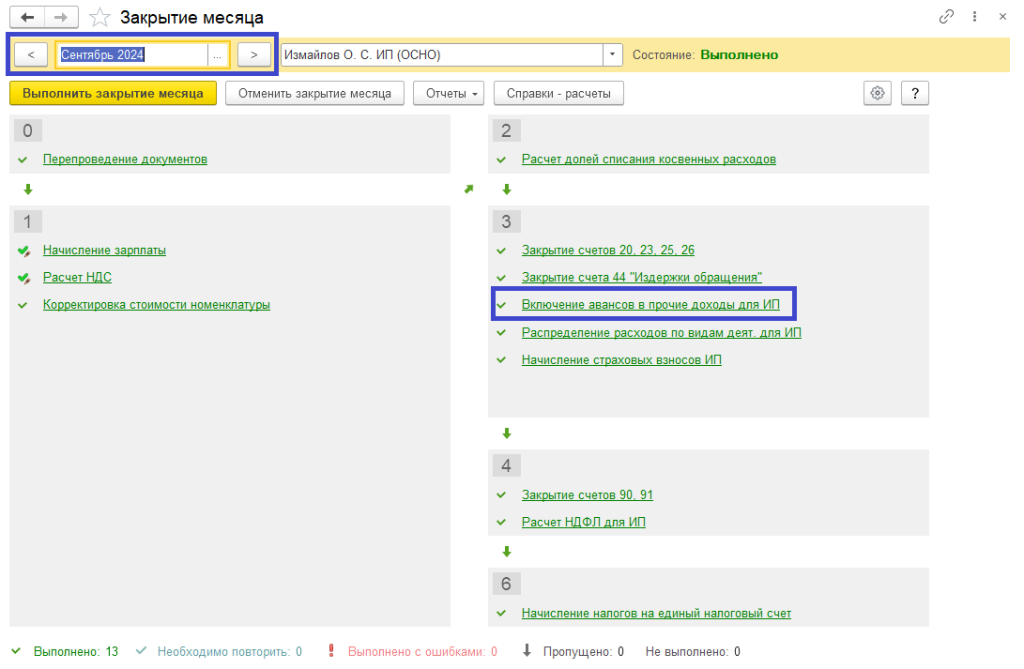The height and width of the screenshot is (669, 1024).
Task: Click the Сентябрь 2024 period field
Action: coord(132,55)
